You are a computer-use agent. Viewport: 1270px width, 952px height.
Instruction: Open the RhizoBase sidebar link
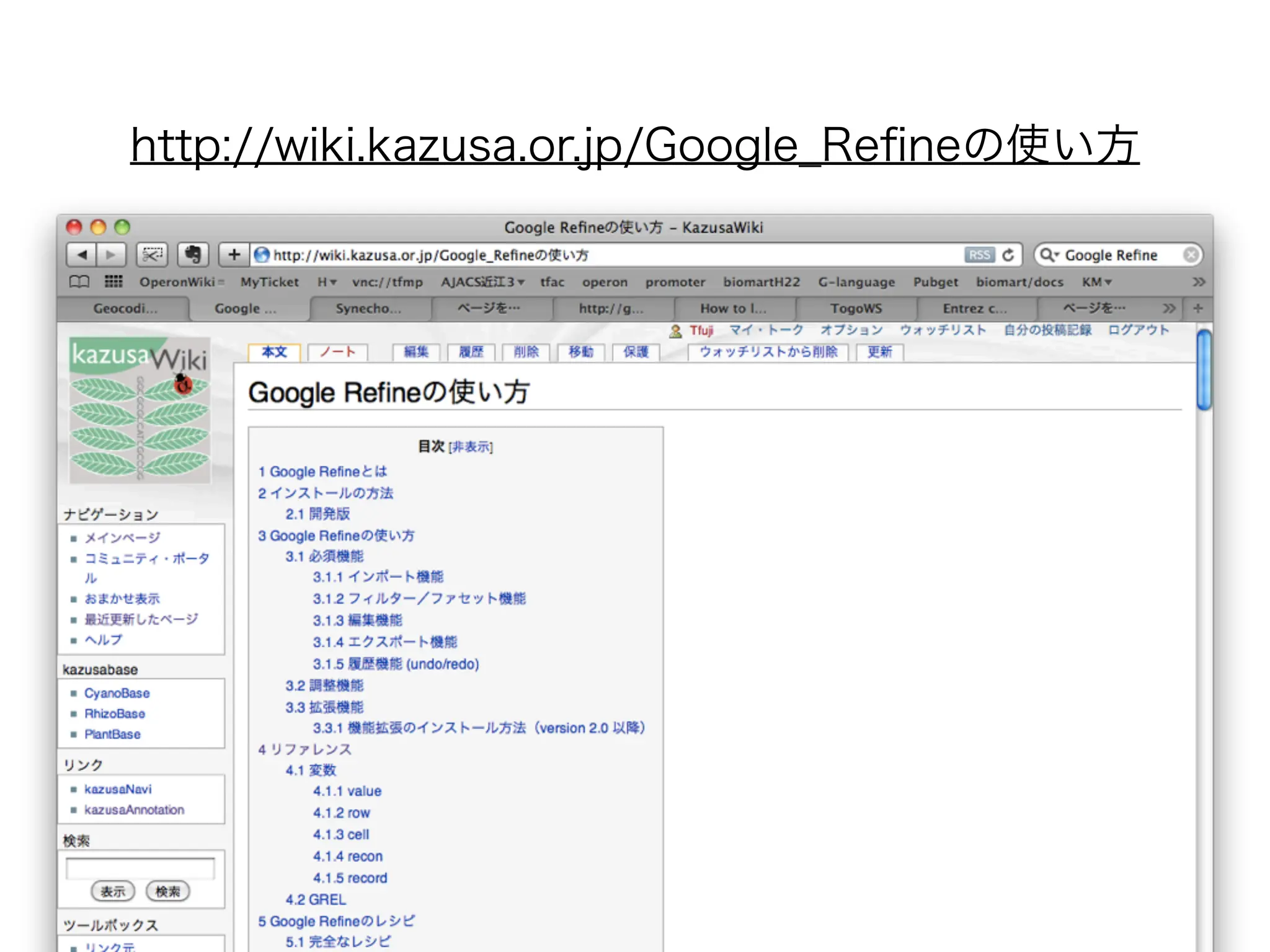tap(115, 713)
